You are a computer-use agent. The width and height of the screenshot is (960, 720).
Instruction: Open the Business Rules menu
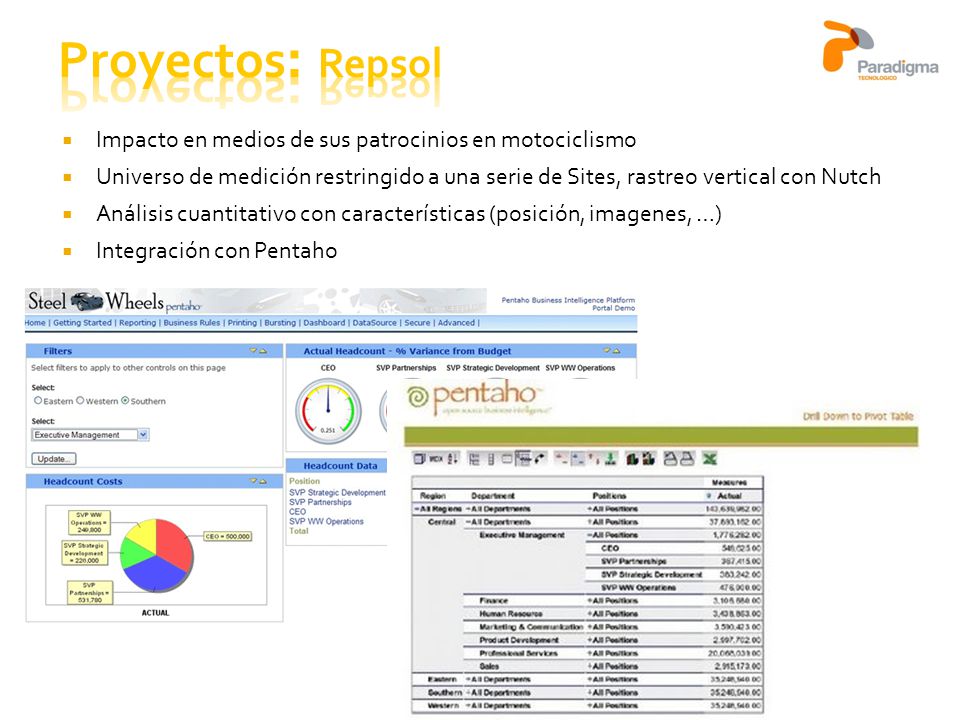pyautogui.click(x=192, y=323)
